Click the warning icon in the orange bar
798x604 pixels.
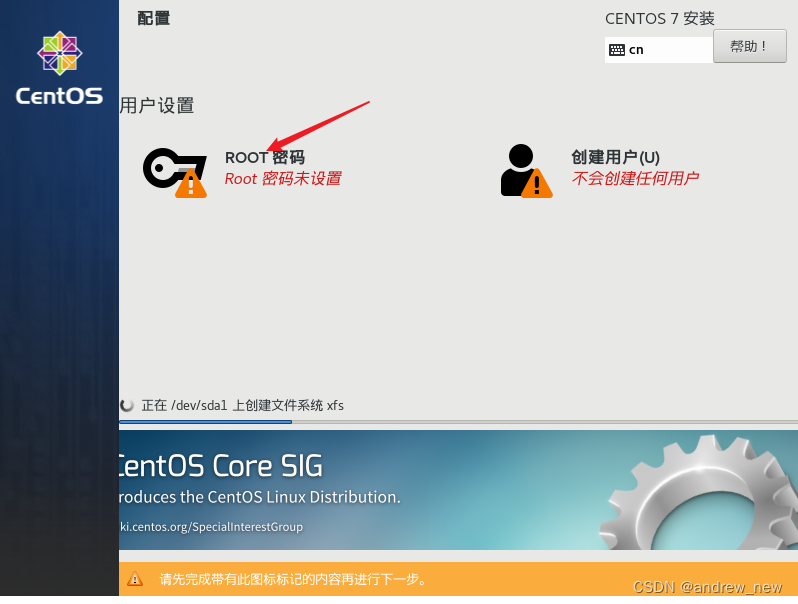(135, 579)
